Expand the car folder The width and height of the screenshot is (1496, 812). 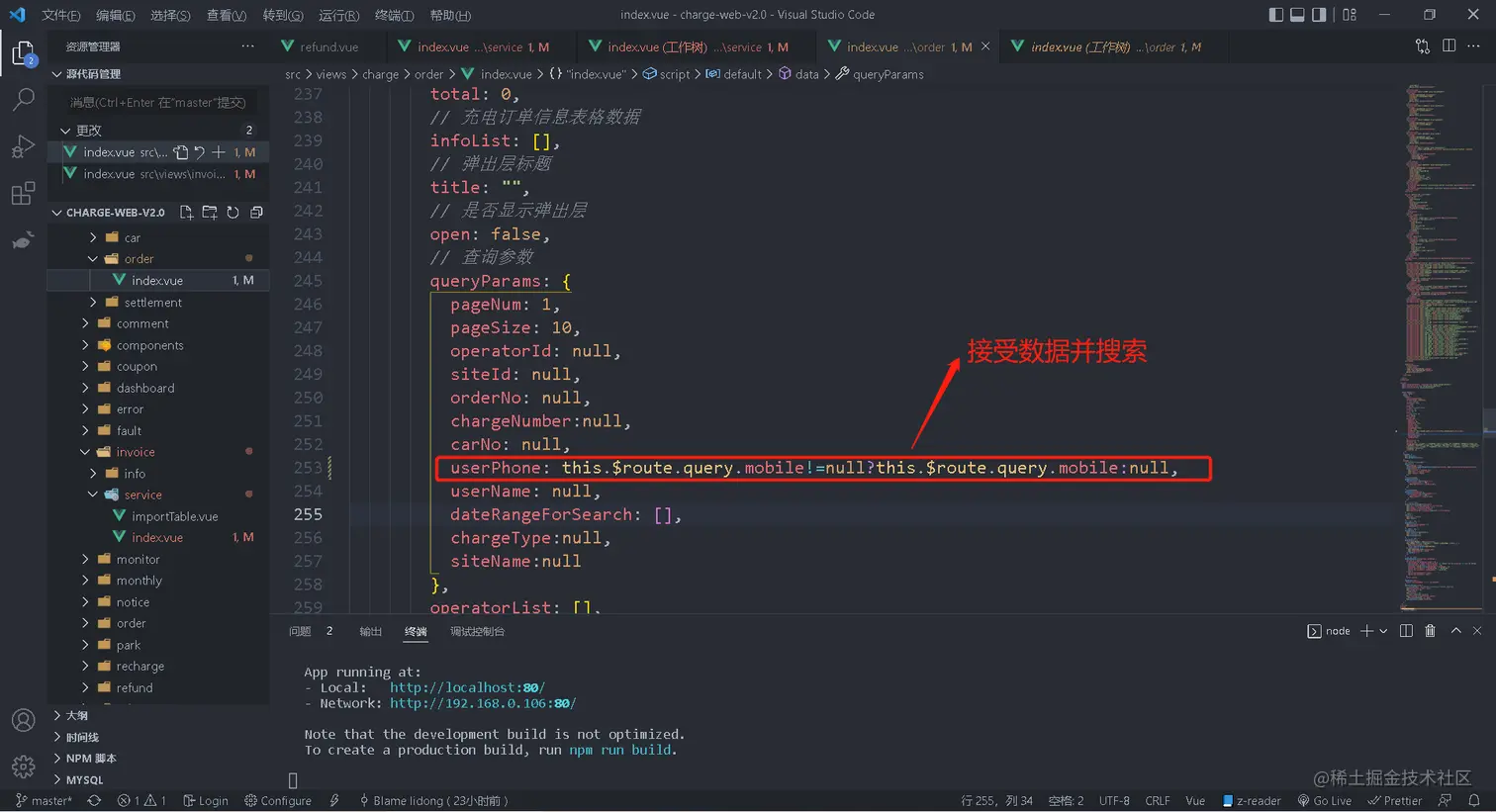coord(93,238)
